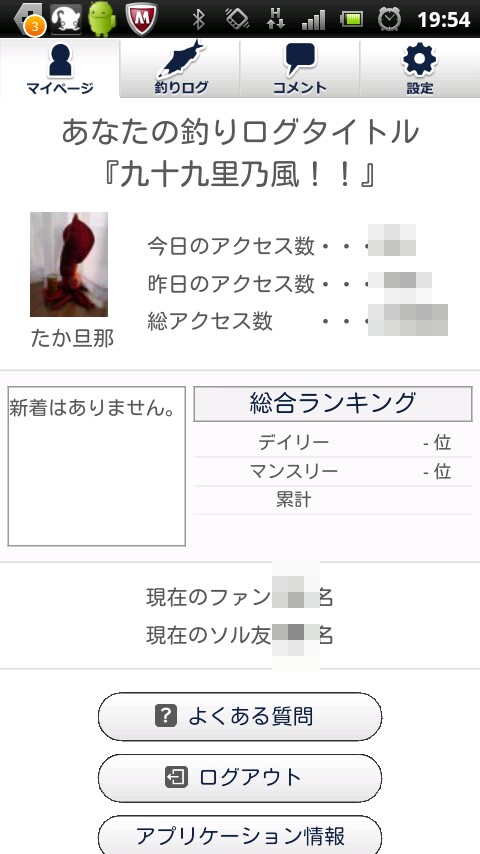
Task: Tap the マンスリー ranking row
Action: (333, 471)
